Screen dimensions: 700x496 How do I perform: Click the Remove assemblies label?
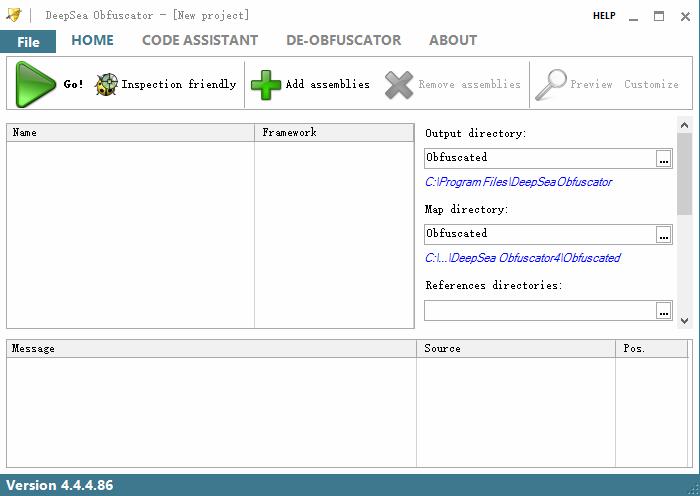pos(469,84)
